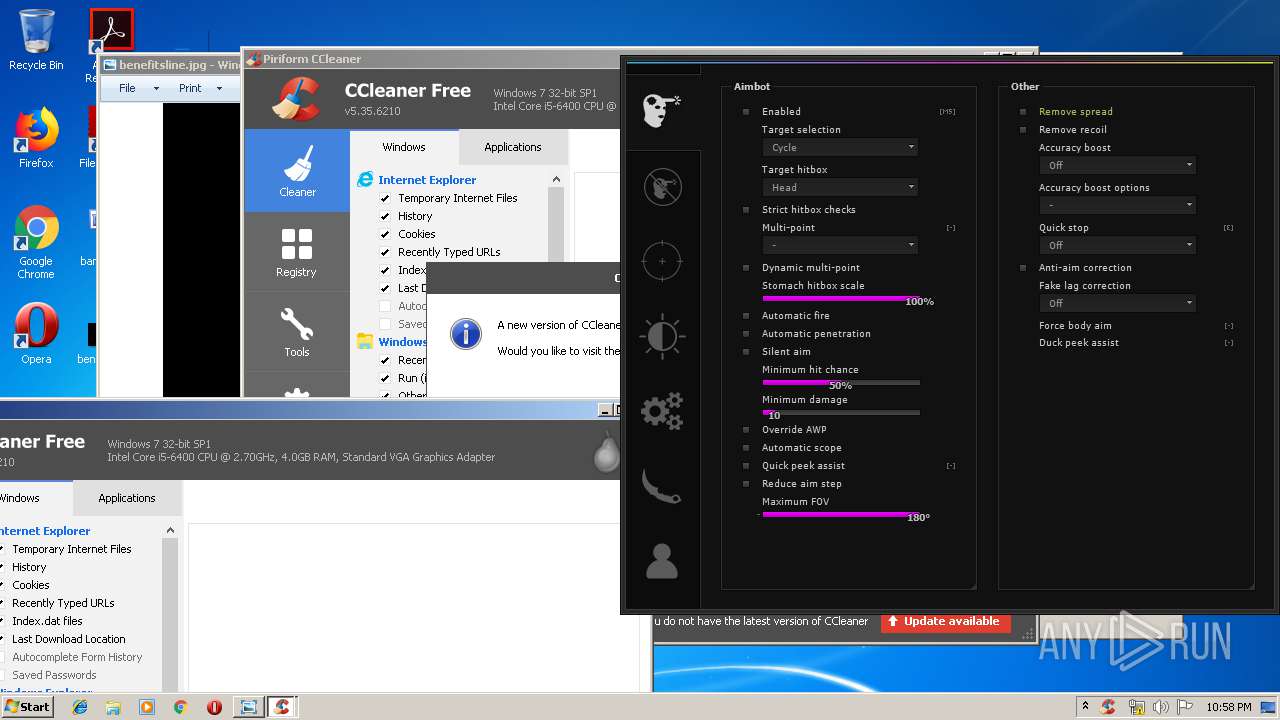1280x720 pixels.
Task: Click Force body aim hotkey bracket
Action: pos(1229,326)
